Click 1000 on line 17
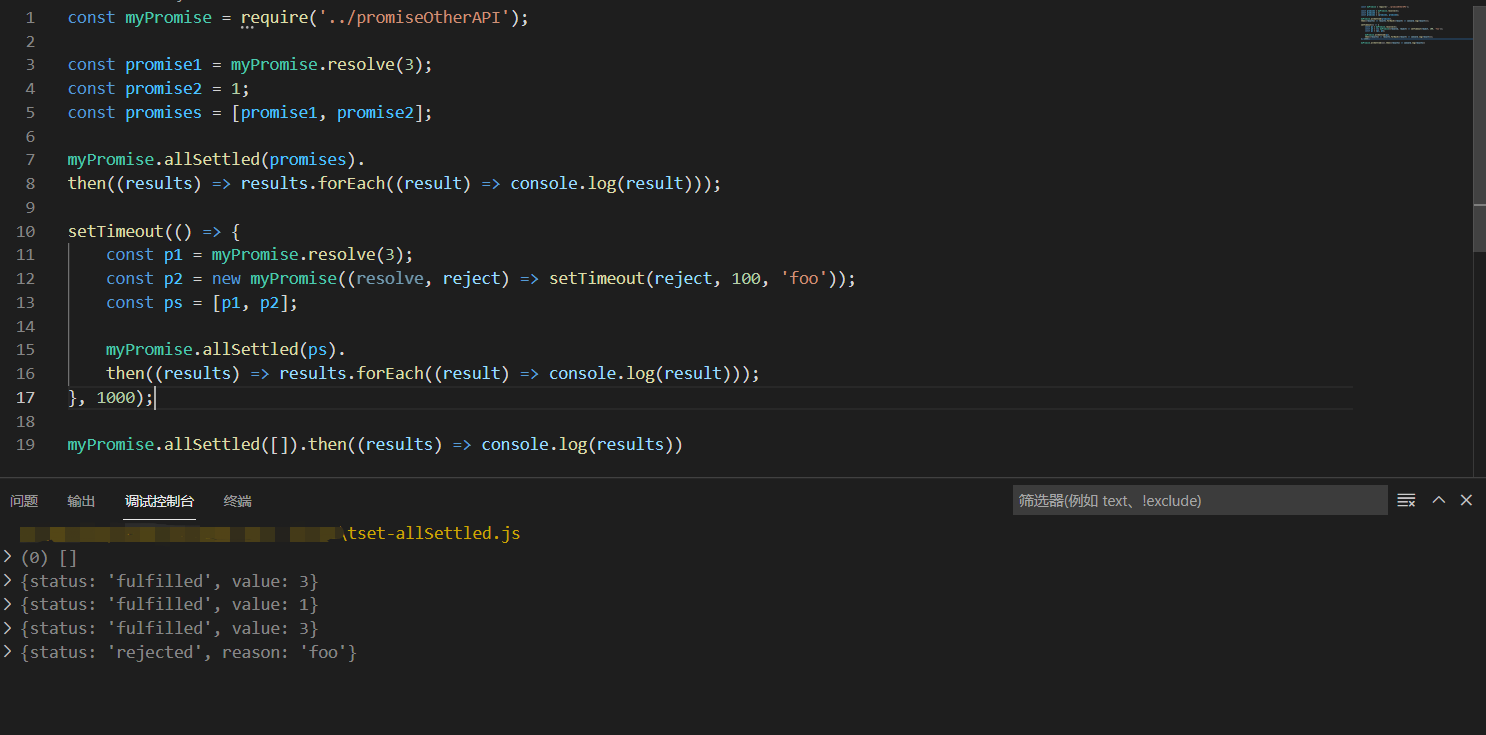 click(116, 398)
